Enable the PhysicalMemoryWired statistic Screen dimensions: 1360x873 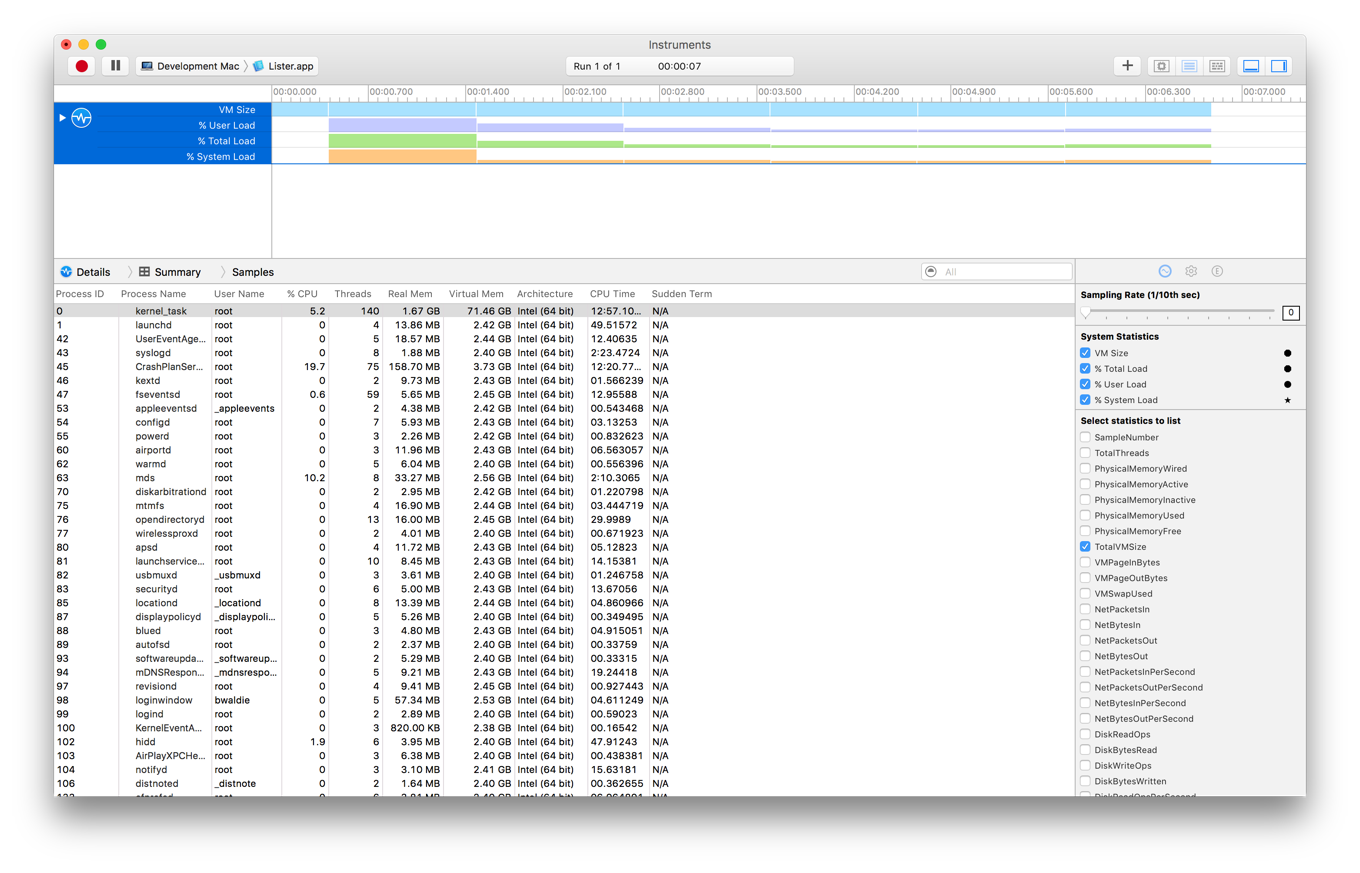(1085, 468)
